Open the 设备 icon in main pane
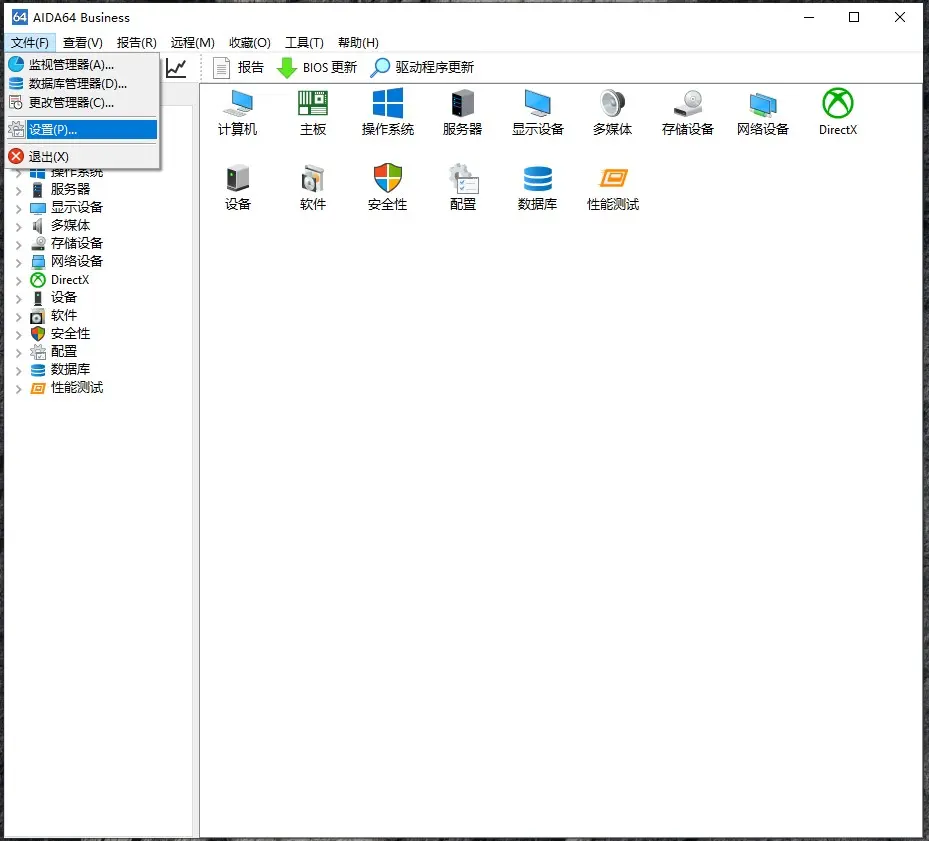This screenshot has height=841, width=929. tap(238, 187)
